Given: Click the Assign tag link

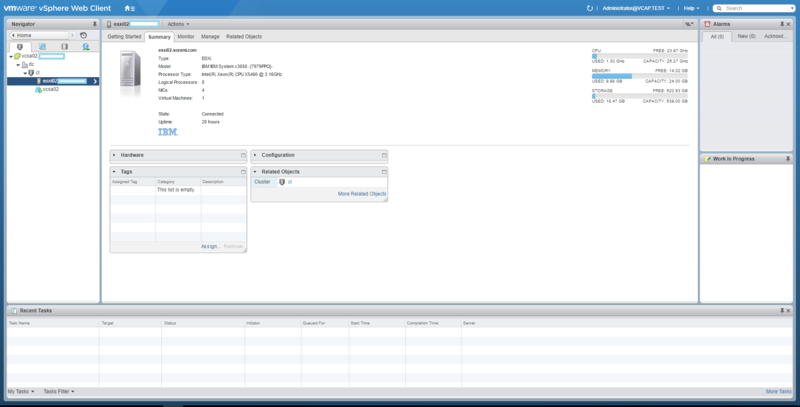Looking at the screenshot, I should click(x=210, y=246).
